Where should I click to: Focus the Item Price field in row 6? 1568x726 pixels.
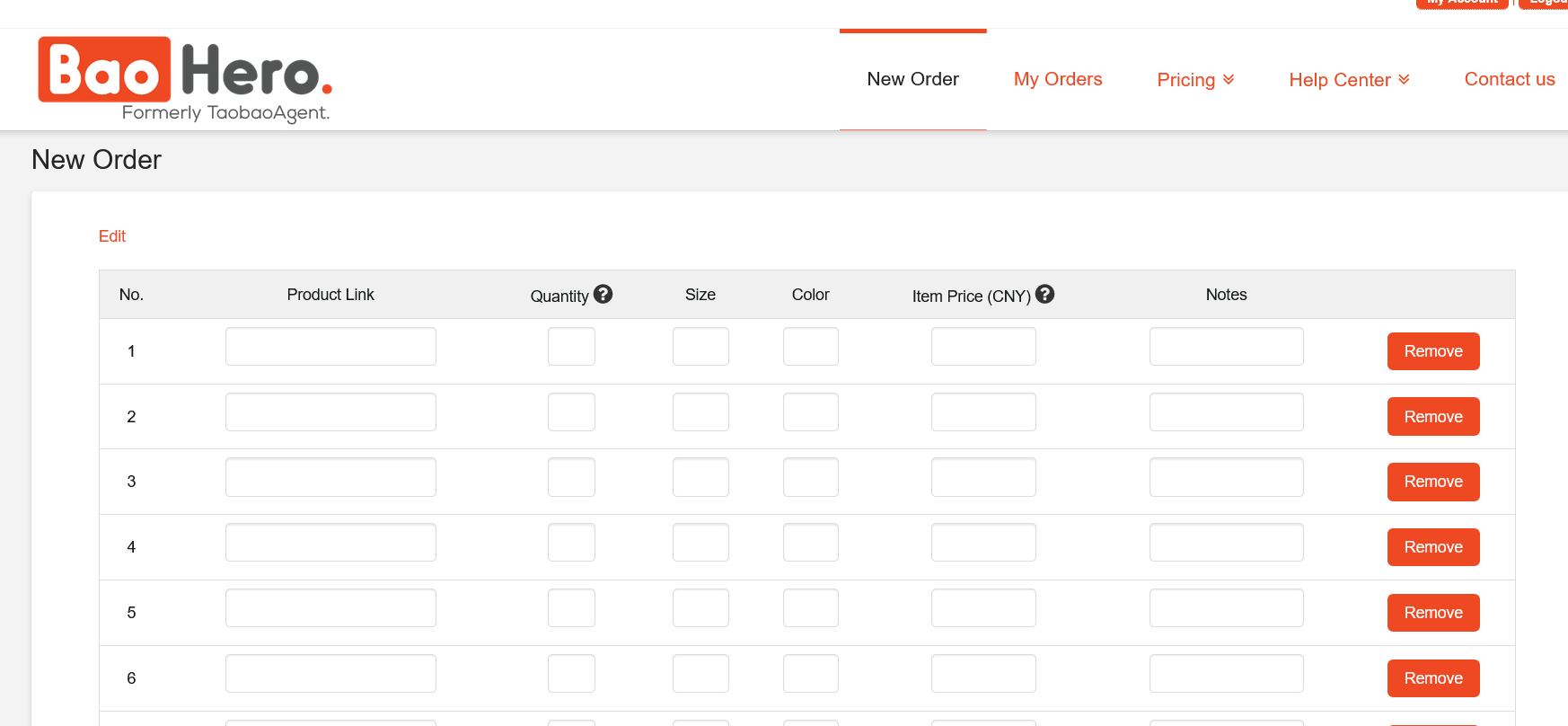[x=983, y=674]
